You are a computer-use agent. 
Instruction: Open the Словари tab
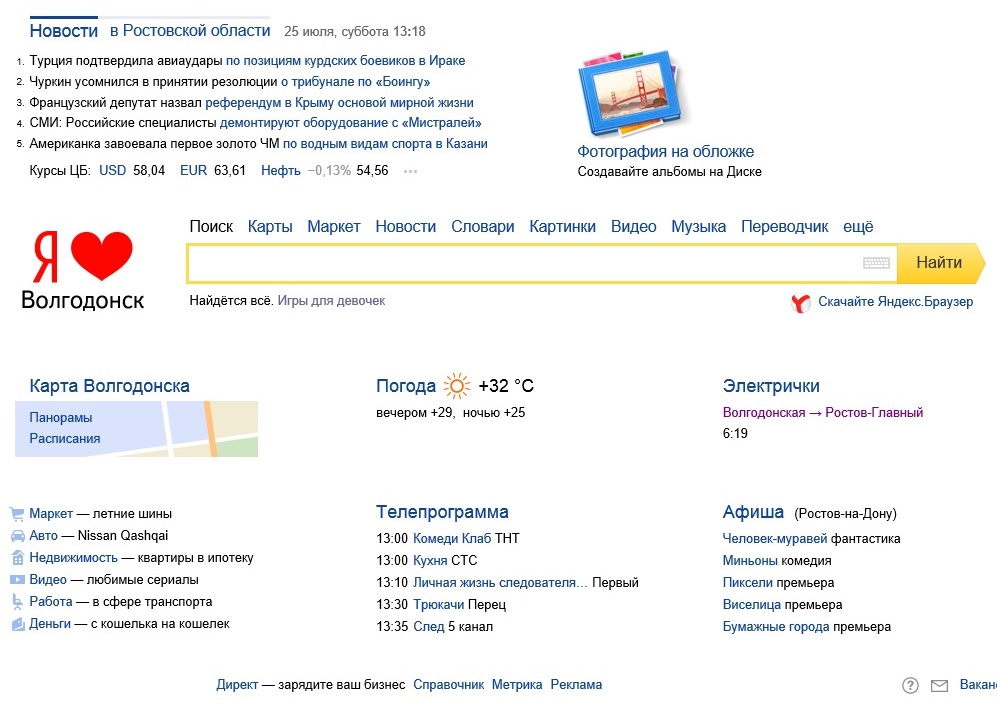pos(483,226)
